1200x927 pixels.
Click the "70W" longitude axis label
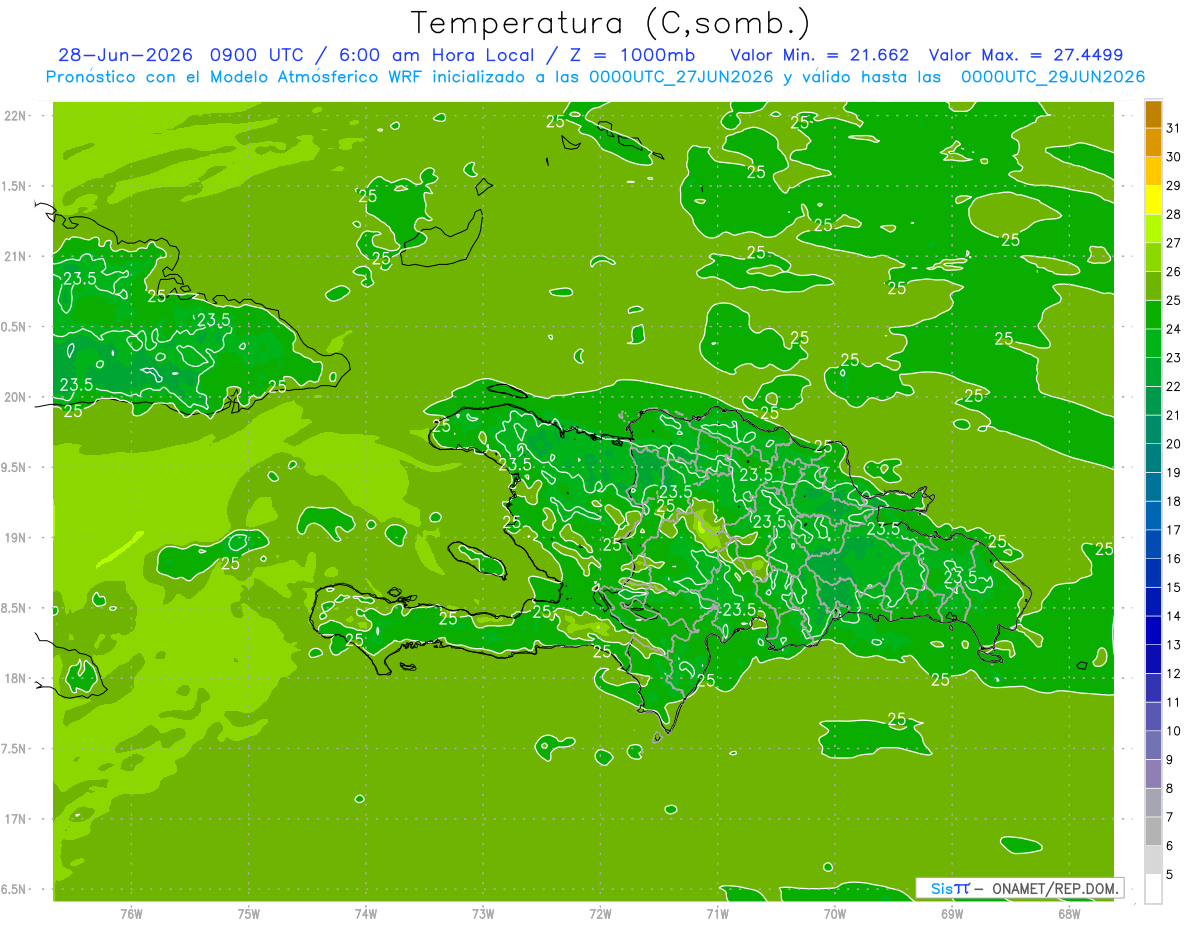[835, 914]
